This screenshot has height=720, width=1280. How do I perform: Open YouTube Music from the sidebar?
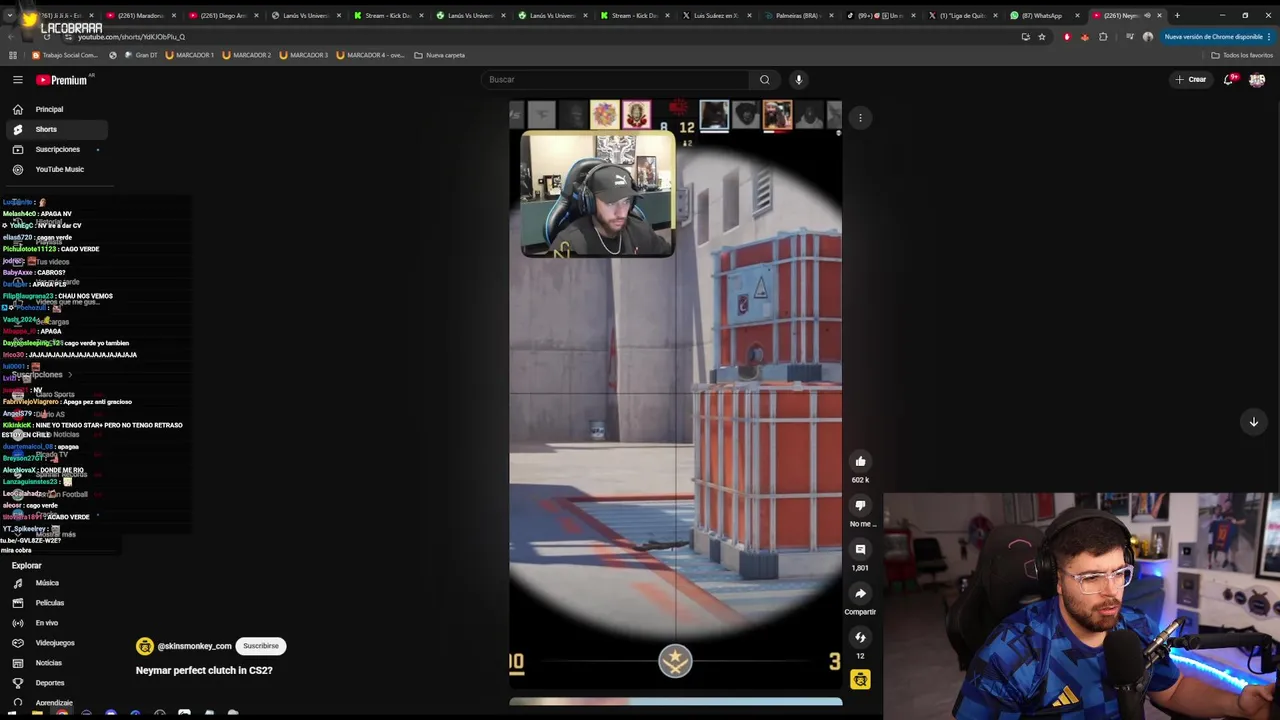point(56,169)
